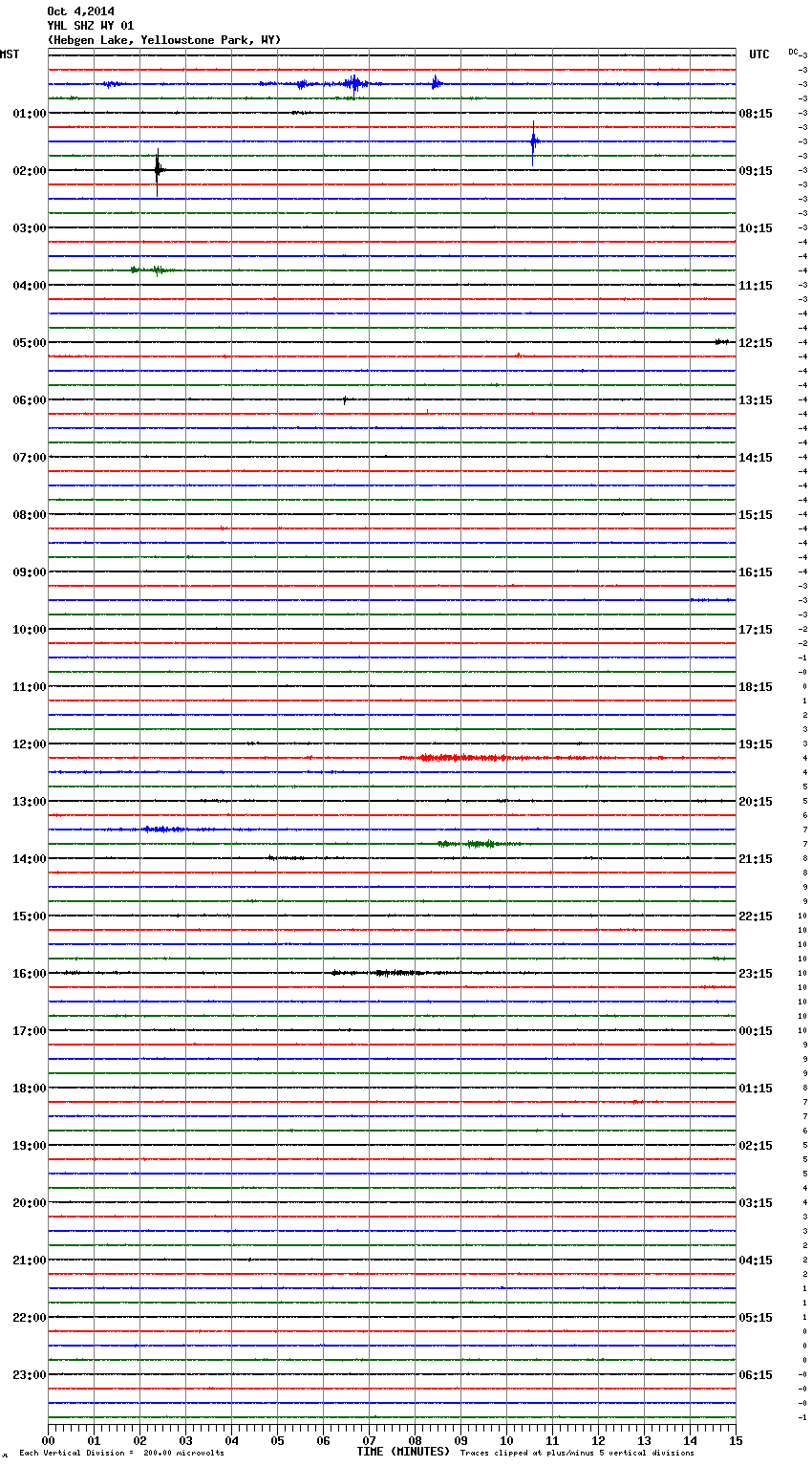Click the UTC time label "23:15"
Image resolution: width=812 pixels, height=1466 pixels.
click(x=756, y=974)
